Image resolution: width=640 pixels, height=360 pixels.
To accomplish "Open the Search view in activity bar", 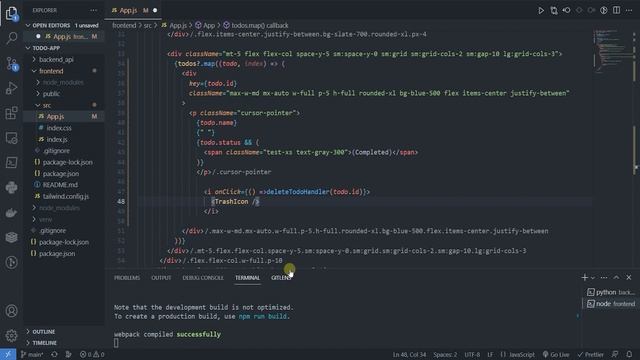I will pos(11,38).
